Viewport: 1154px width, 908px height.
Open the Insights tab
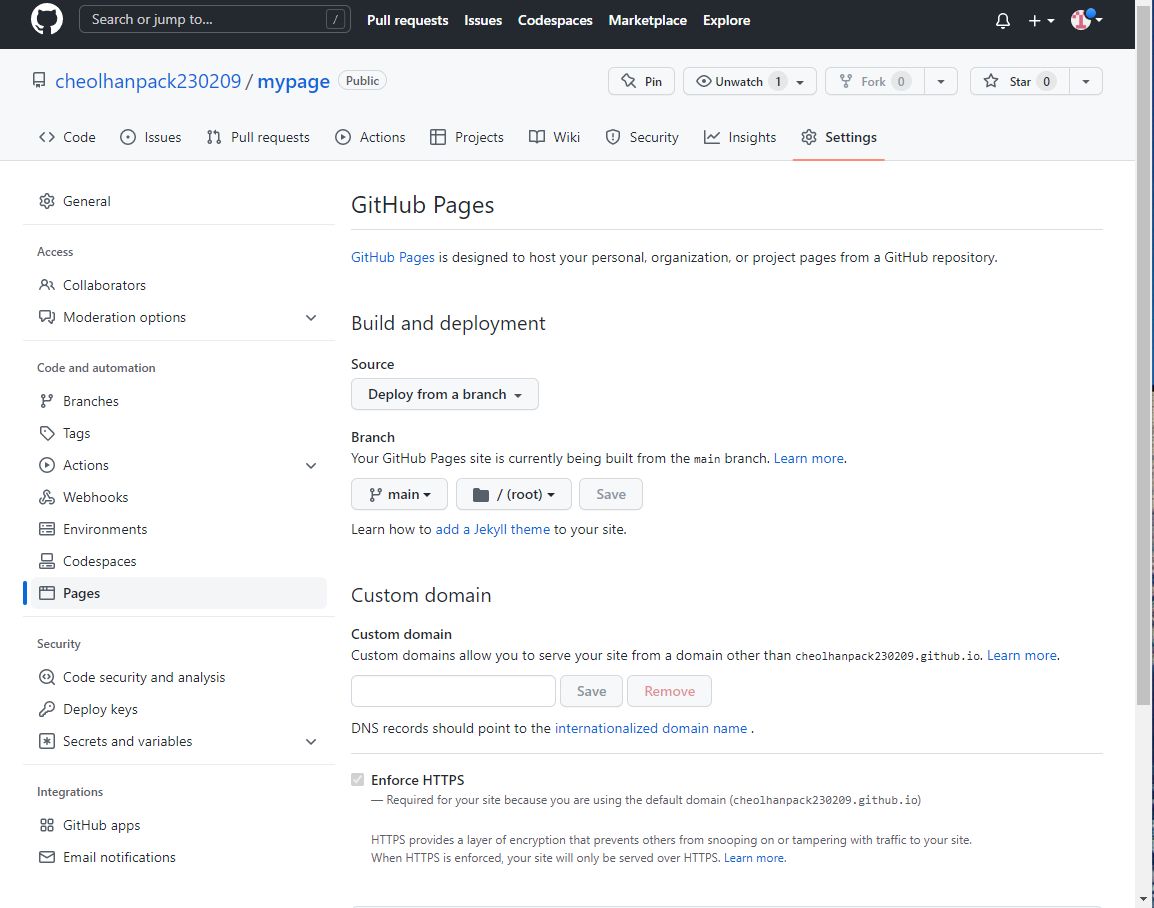740,137
